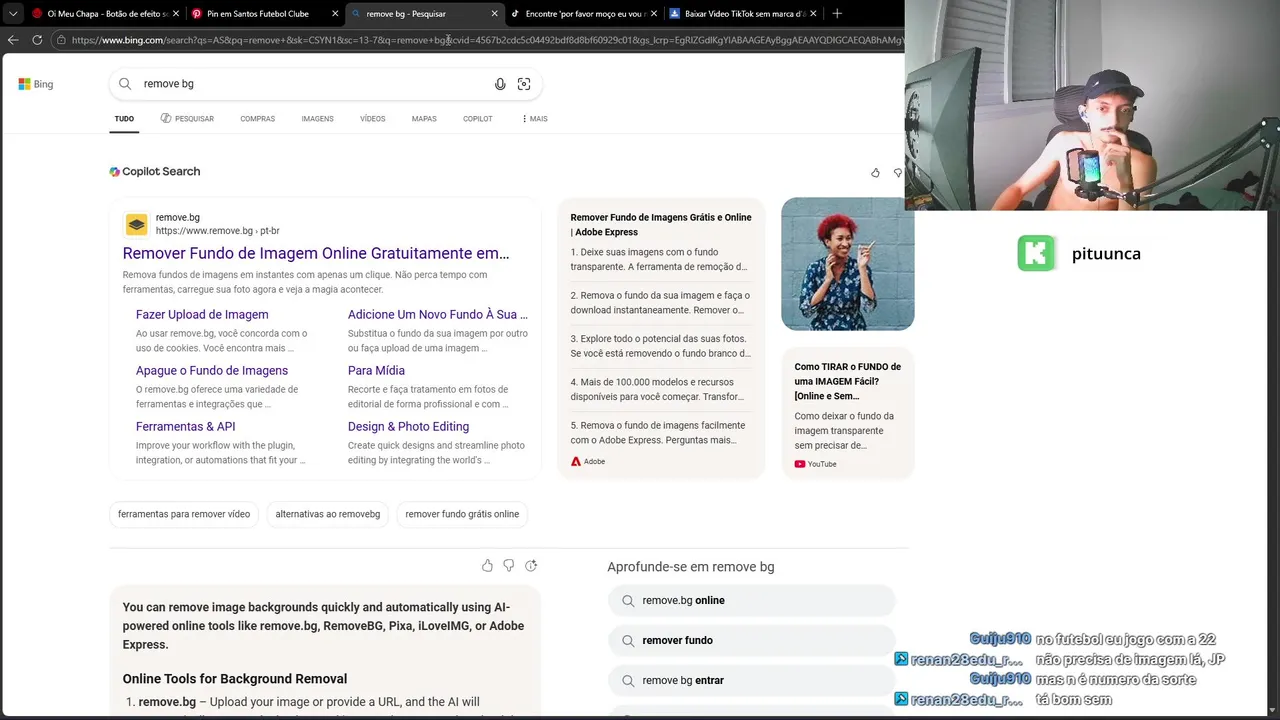Screen dimensions: 1280x720
Task: Open a new browser tab
Action: (x=837, y=14)
